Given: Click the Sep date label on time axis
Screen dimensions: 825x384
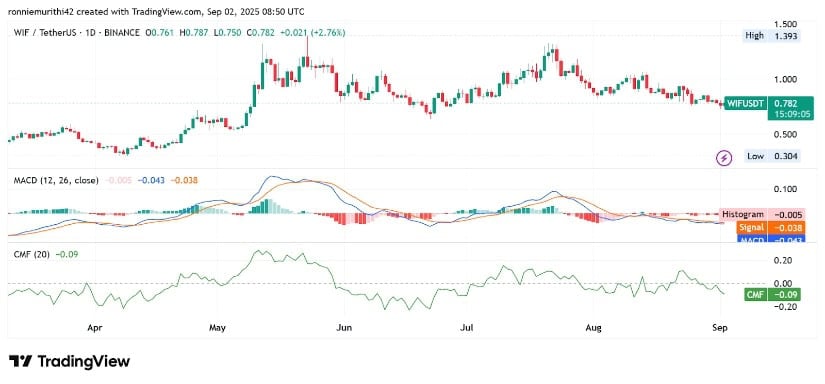Looking at the screenshot, I should 719,328.
